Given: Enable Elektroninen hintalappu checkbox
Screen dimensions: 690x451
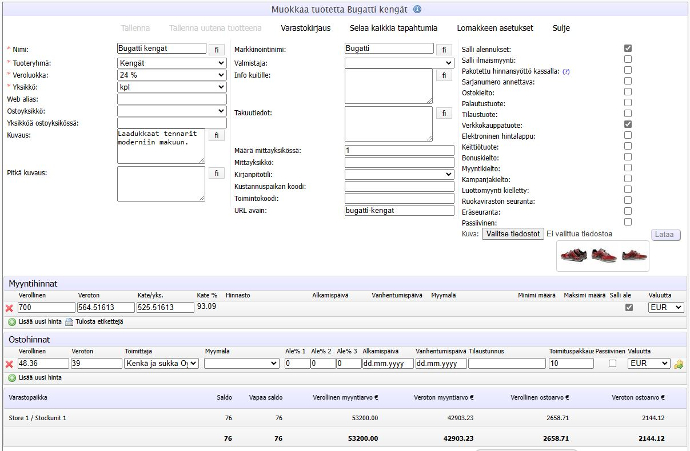Looking at the screenshot, I should point(628,135).
